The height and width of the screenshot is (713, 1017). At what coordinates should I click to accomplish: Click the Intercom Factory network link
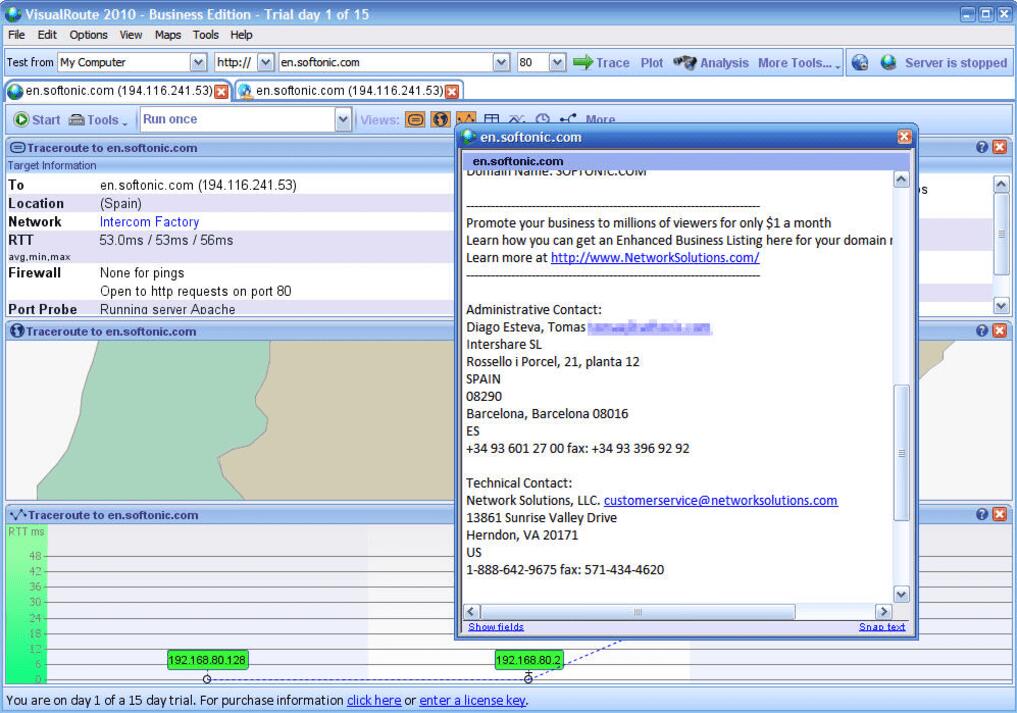149,222
